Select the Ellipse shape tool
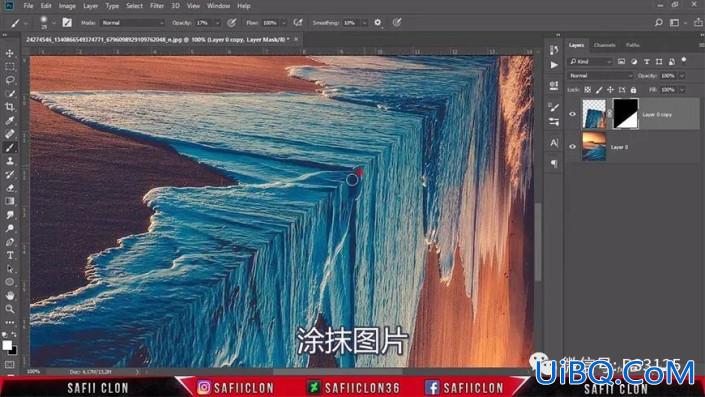The height and width of the screenshot is (397, 705). (9, 282)
